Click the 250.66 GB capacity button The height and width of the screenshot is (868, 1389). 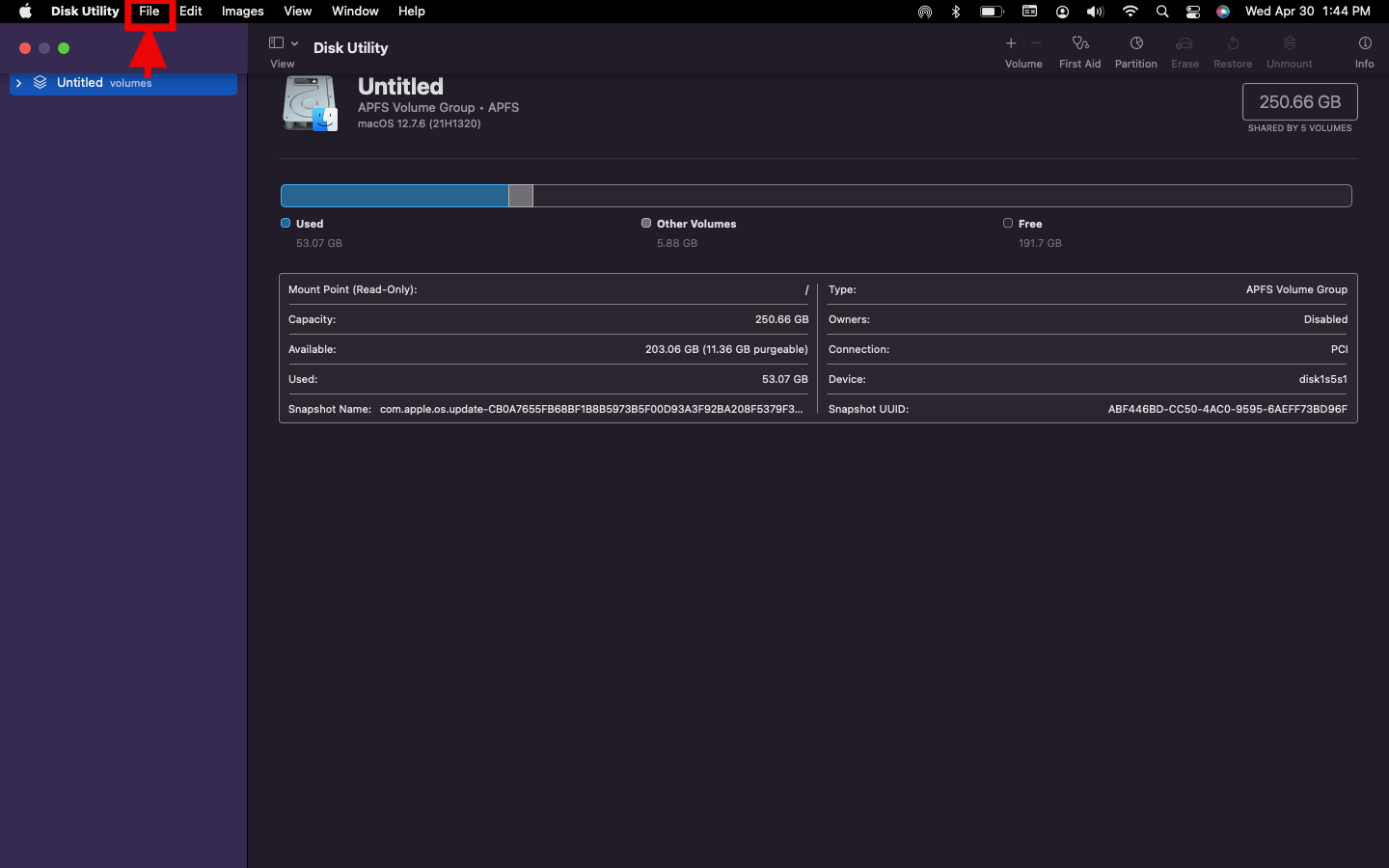pyautogui.click(x=1299, y=102)
